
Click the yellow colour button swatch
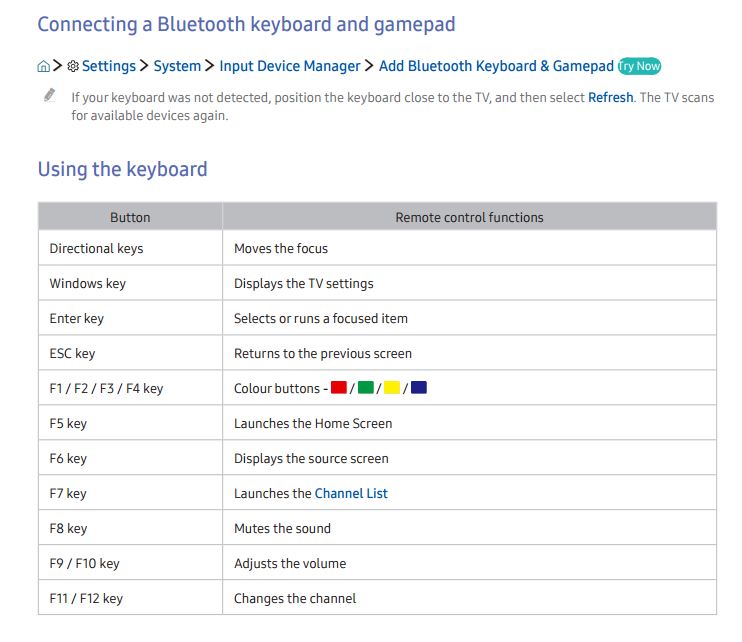coord(392,388)
